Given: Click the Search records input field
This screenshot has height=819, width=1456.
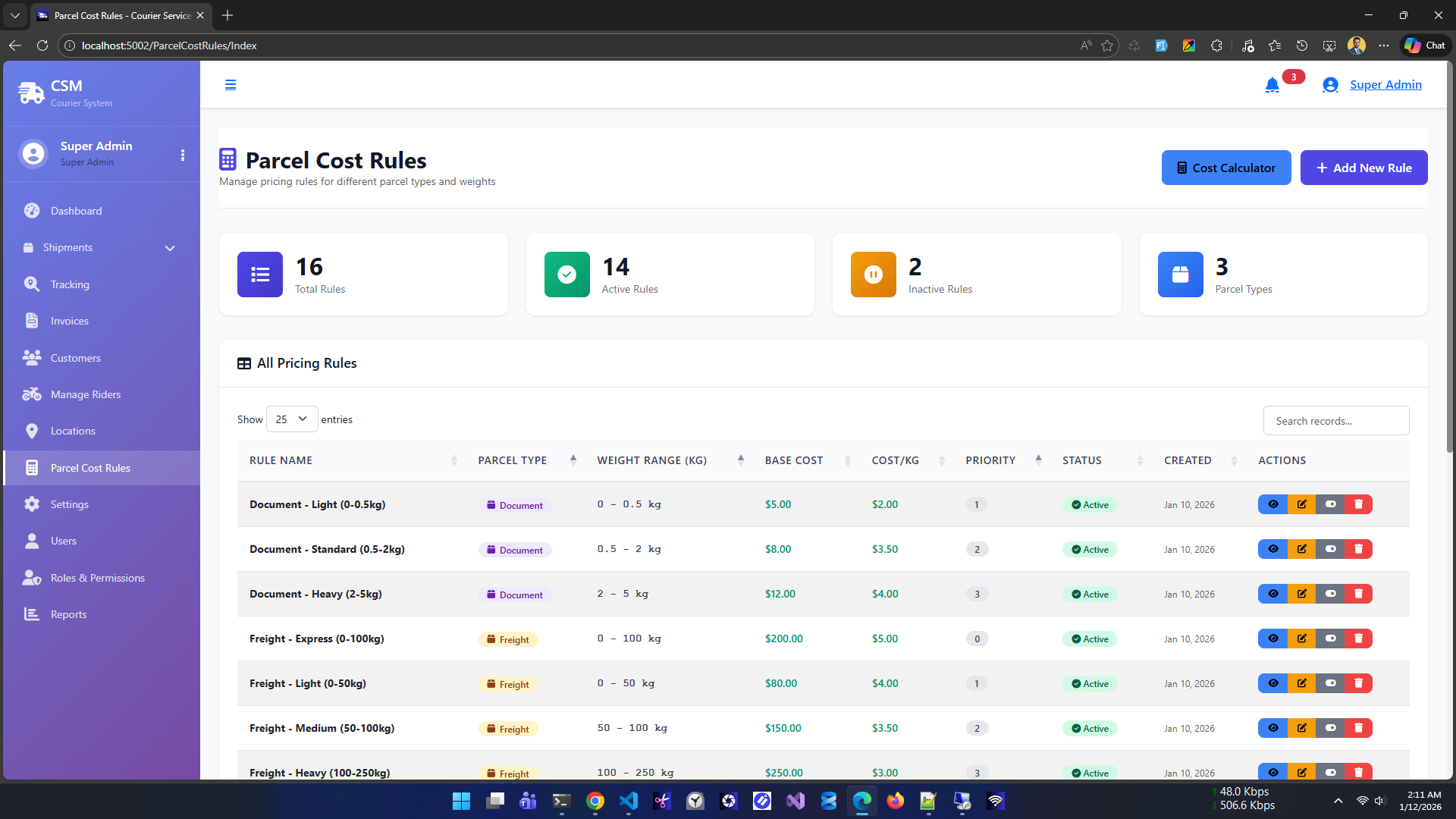Looking at the screenshot, I should (x=1335, y=421).
